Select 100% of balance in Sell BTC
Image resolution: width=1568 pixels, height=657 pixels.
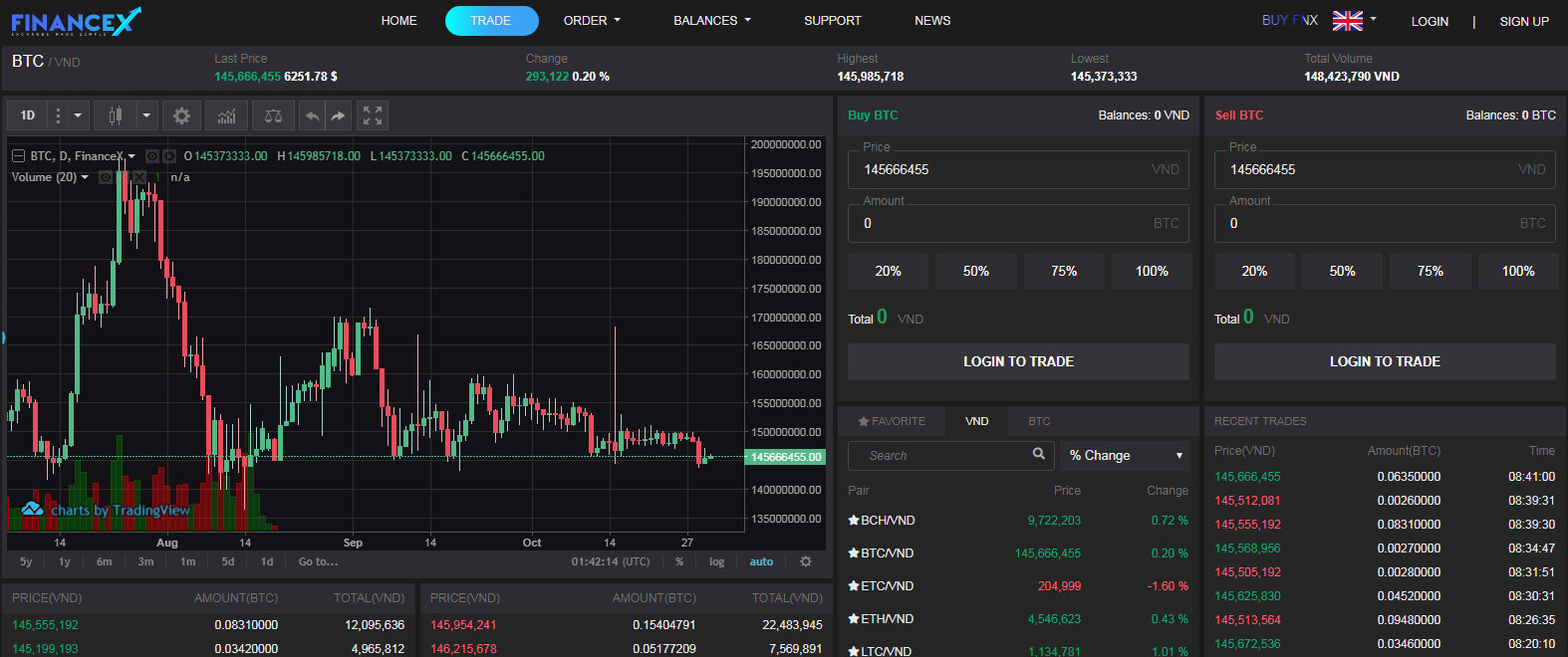[1518, 271]
